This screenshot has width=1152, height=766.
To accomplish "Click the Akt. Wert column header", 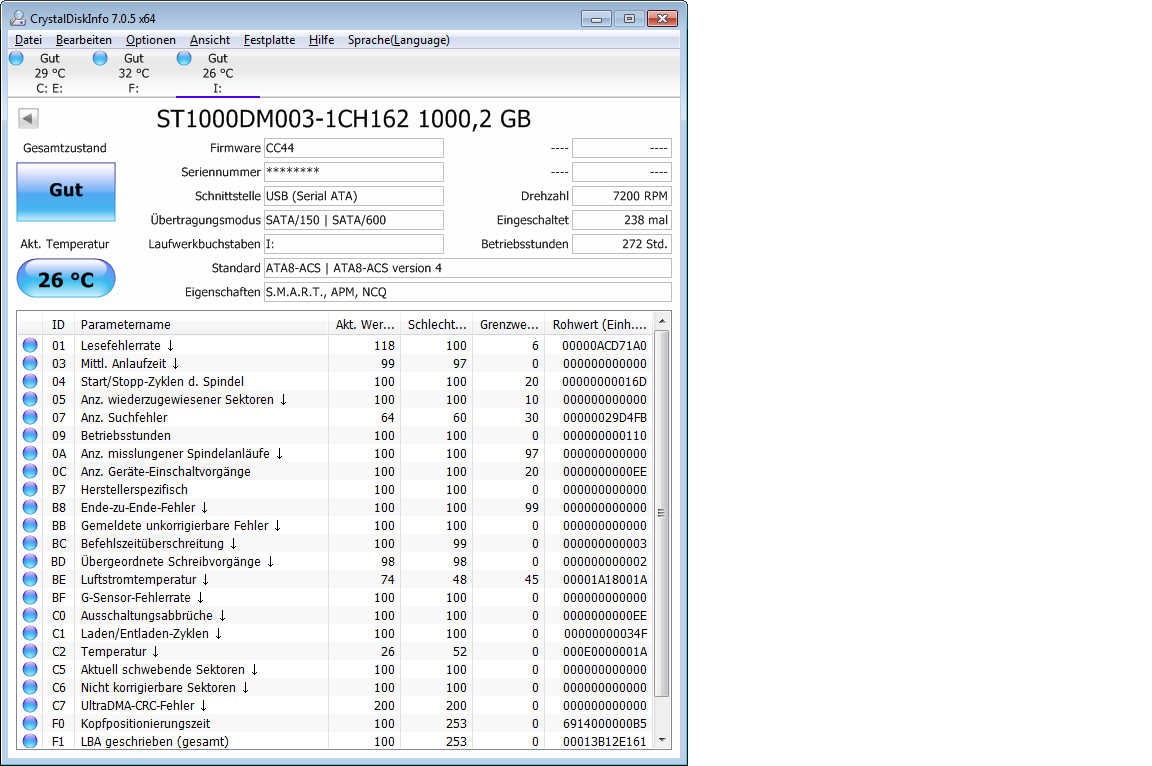I will (364, 324).
